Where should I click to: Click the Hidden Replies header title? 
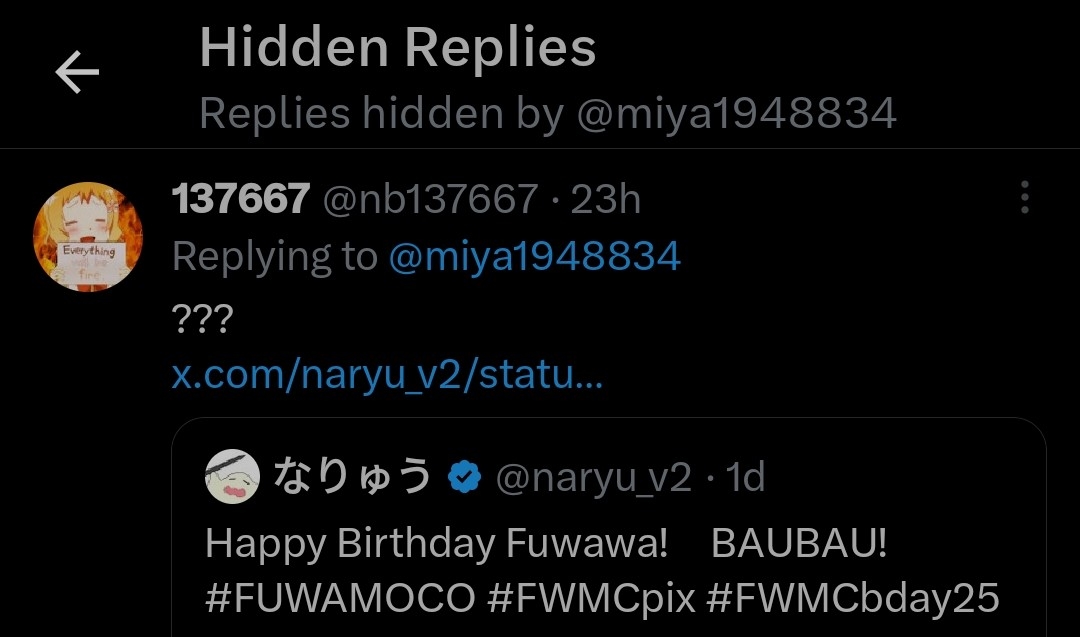(x=397, y=47)
